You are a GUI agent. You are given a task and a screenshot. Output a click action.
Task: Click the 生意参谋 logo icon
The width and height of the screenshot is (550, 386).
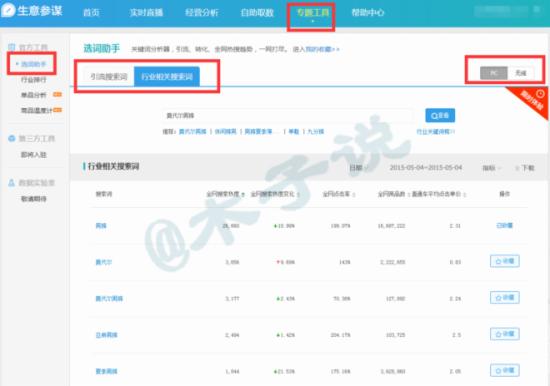coord(8,10)
